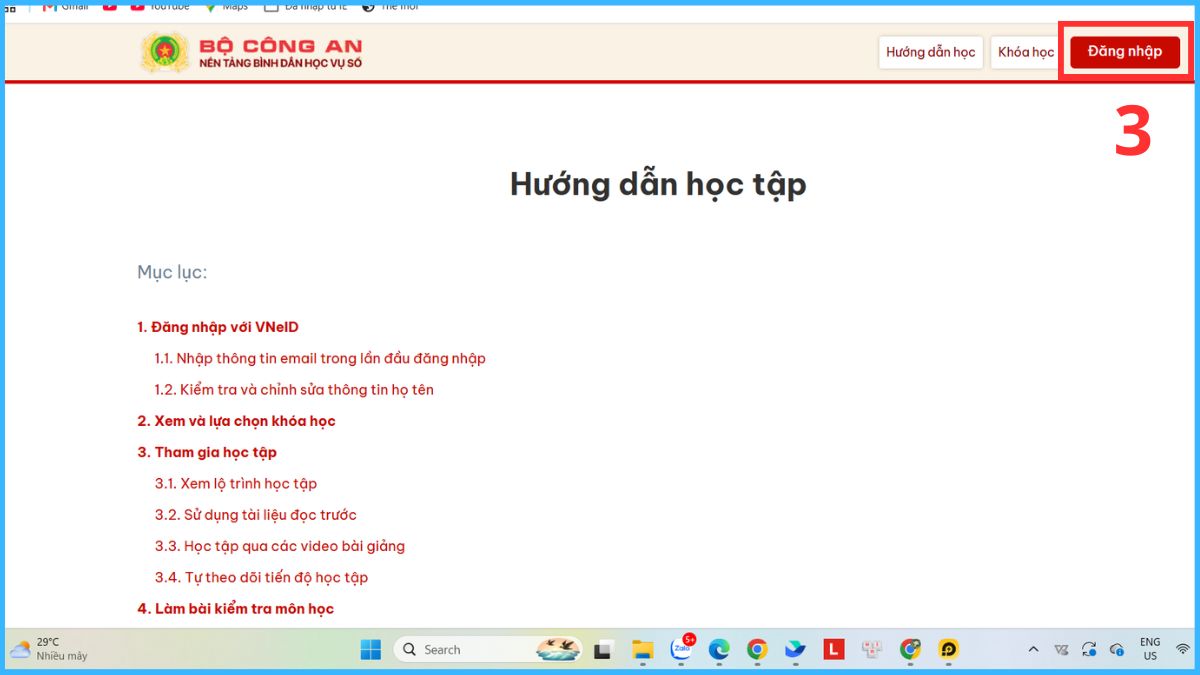The image size is (1200, 675).
Task: Show hidden system tray icons chevron
Action: [1033, 649]
